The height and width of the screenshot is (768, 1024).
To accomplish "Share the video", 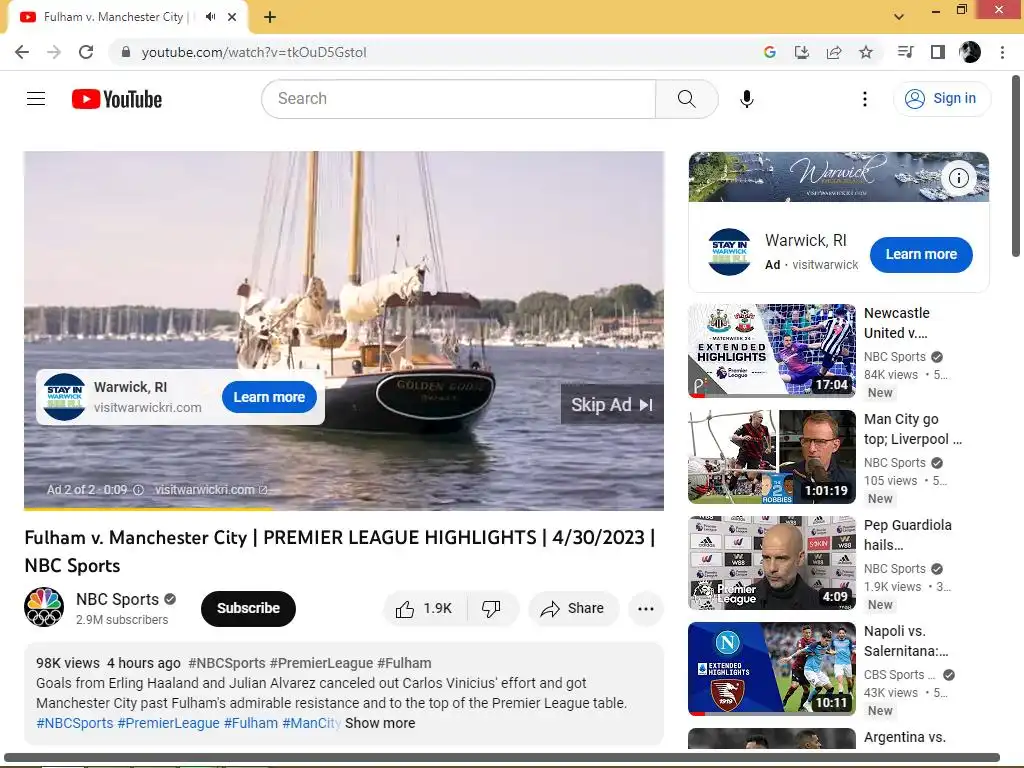I will 573,609.
